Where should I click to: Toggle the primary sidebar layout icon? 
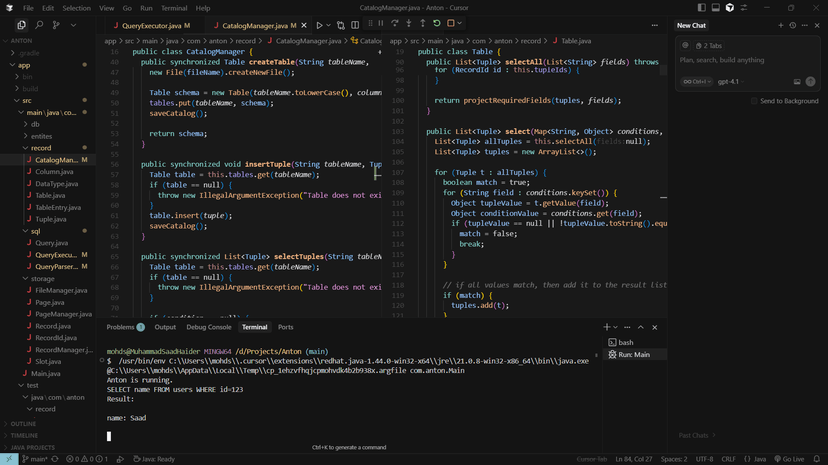[701, 8]
